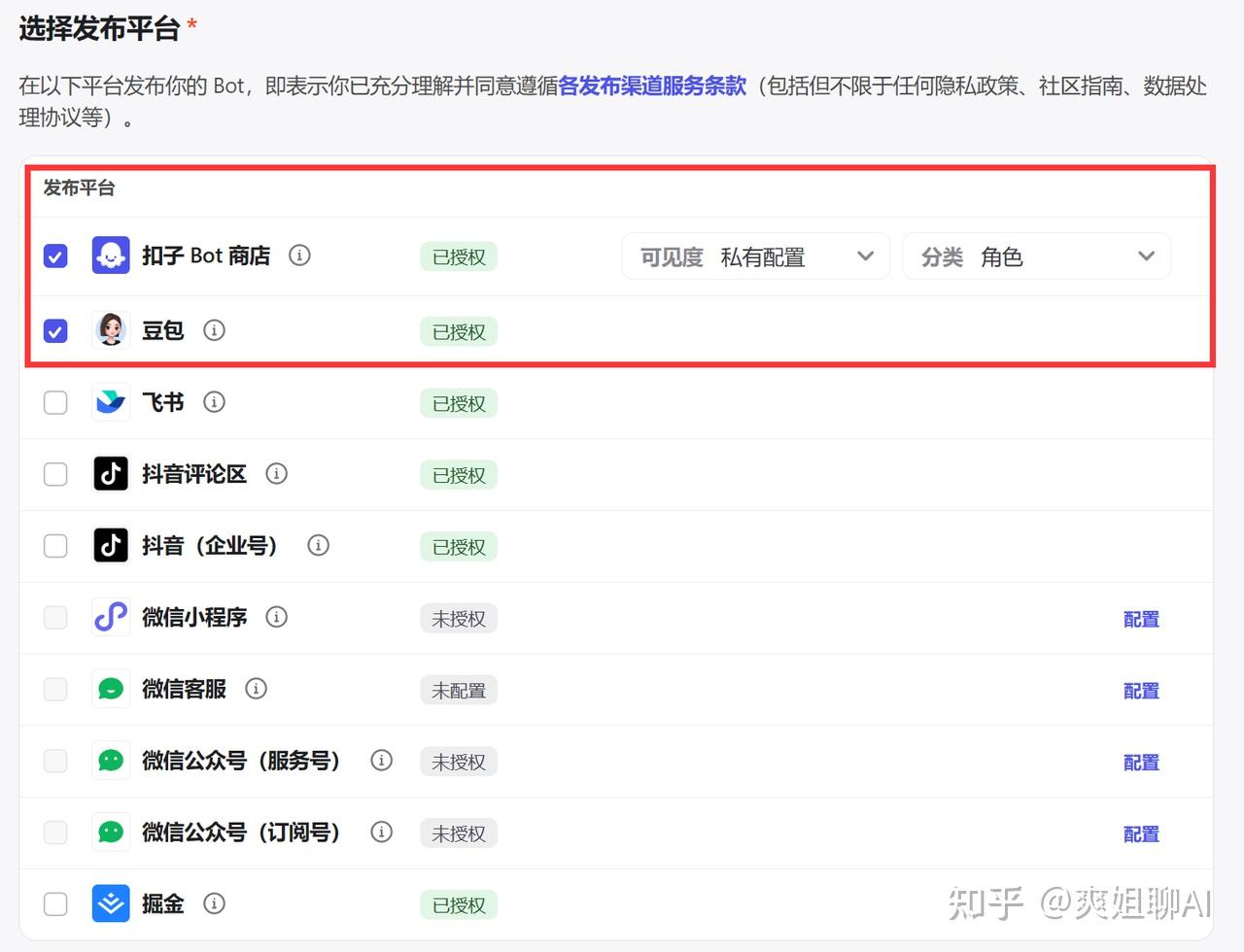Open info tooltip beside 掘金
This screenshot has height=952, width=1244.
[x=214, y=903]
